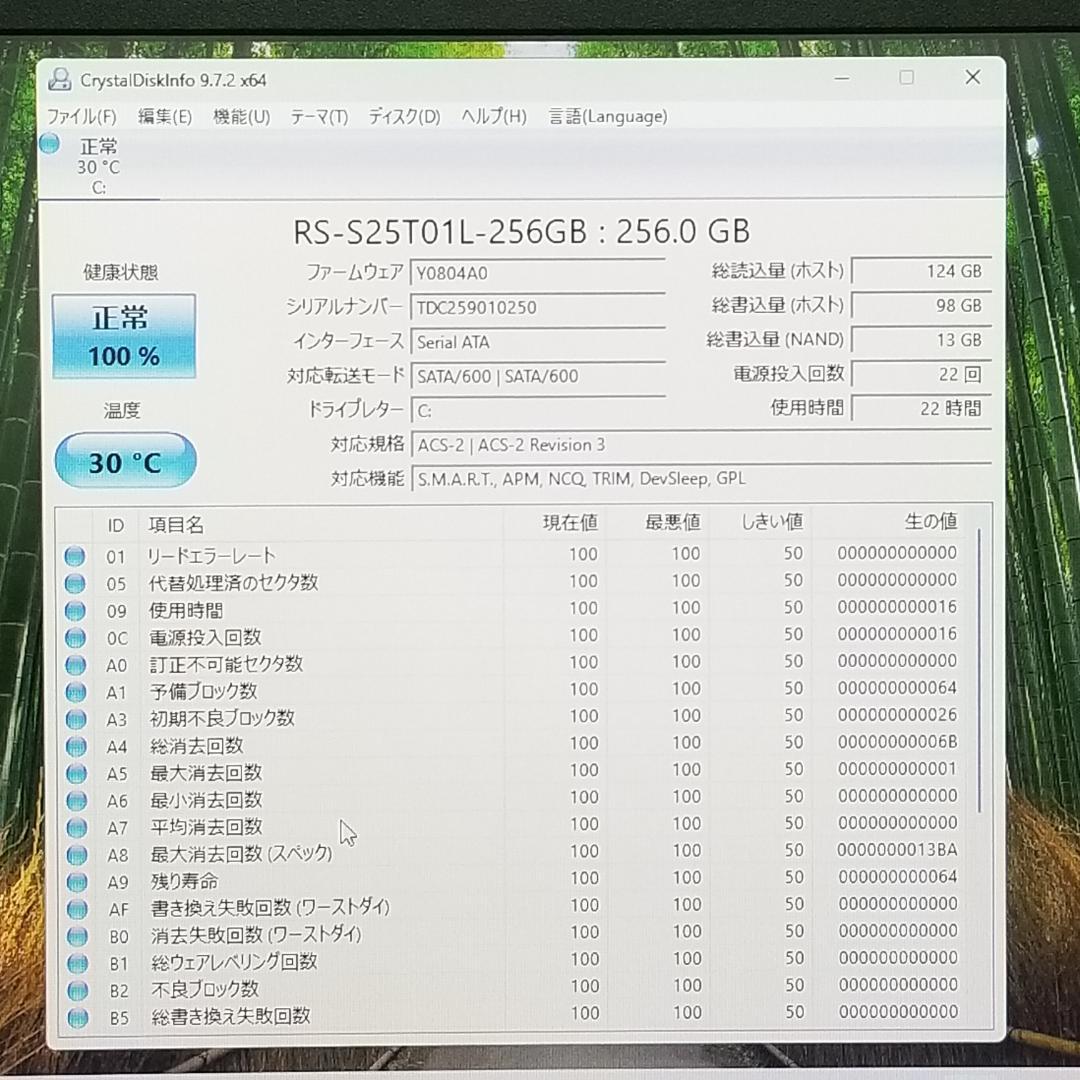Select the status indicator beside 代替処理済のセクタ数

(75, 583)
